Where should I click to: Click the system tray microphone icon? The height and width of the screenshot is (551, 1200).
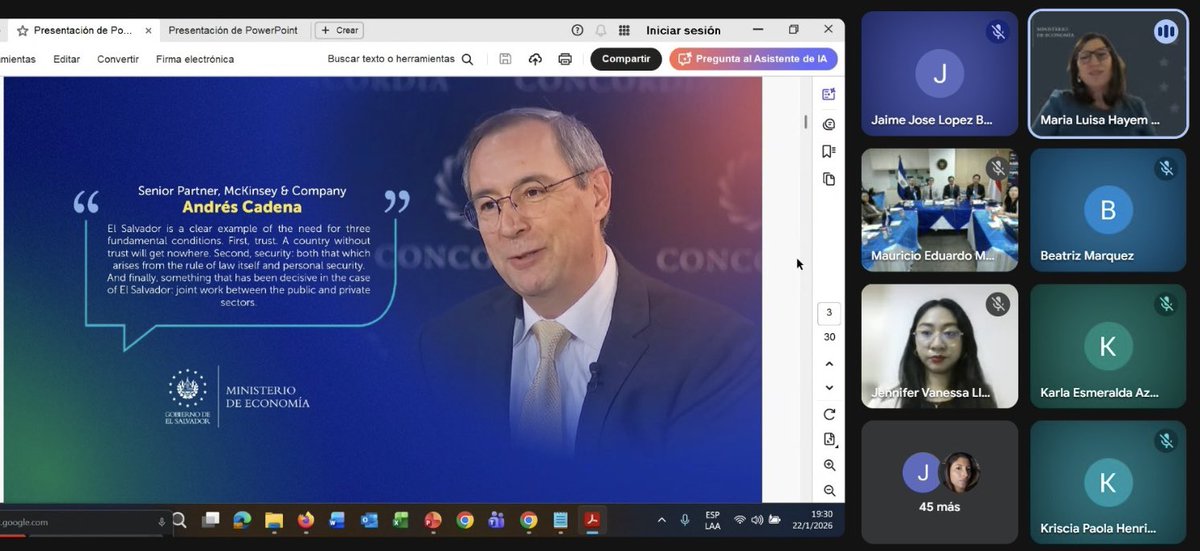[686, 520]
